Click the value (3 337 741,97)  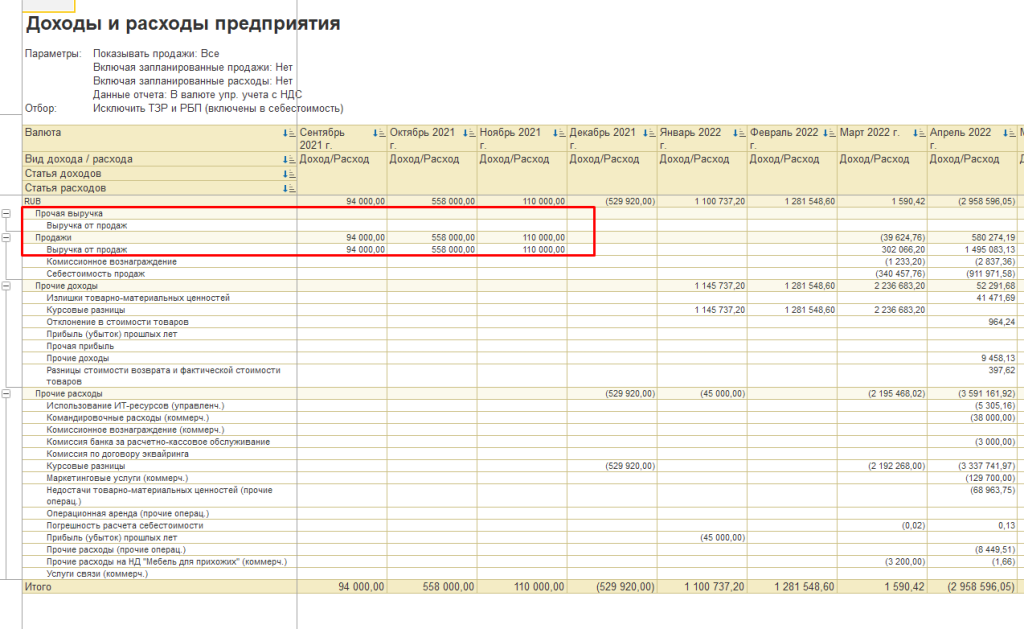987,466
